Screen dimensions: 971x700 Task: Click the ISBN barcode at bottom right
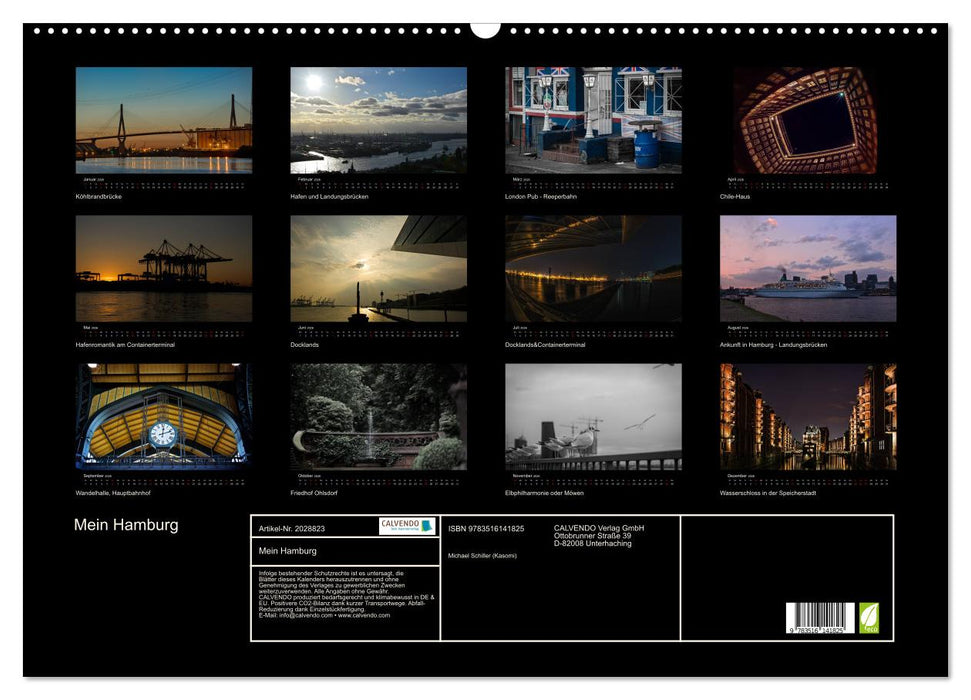point(822,615)
